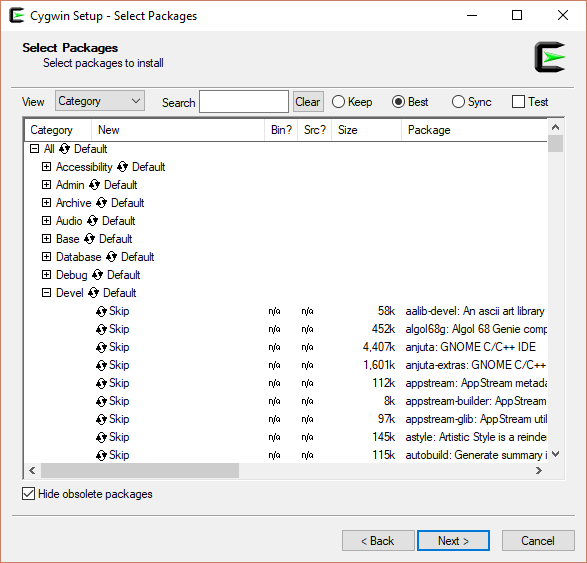Click the cycle icon beside the Devel category

[93, 293]
